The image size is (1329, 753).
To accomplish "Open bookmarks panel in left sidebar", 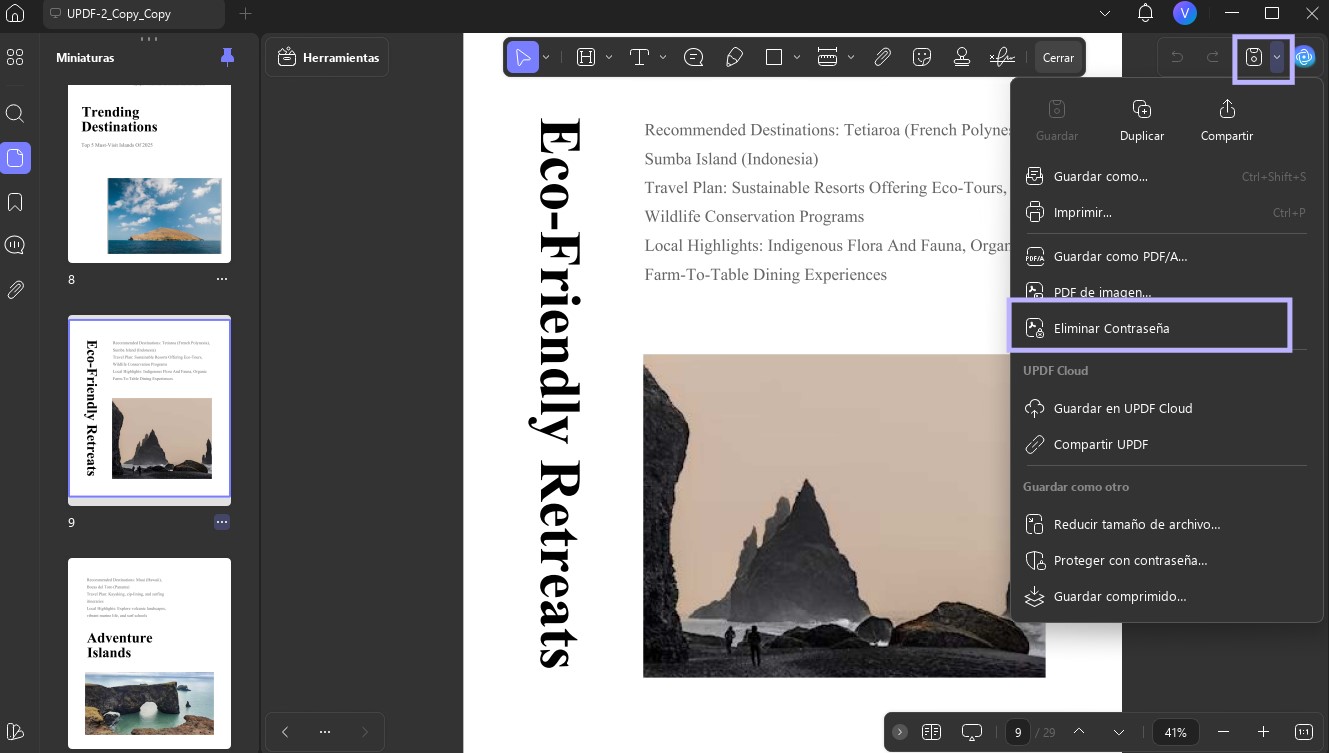I will (x=15, y=202).
